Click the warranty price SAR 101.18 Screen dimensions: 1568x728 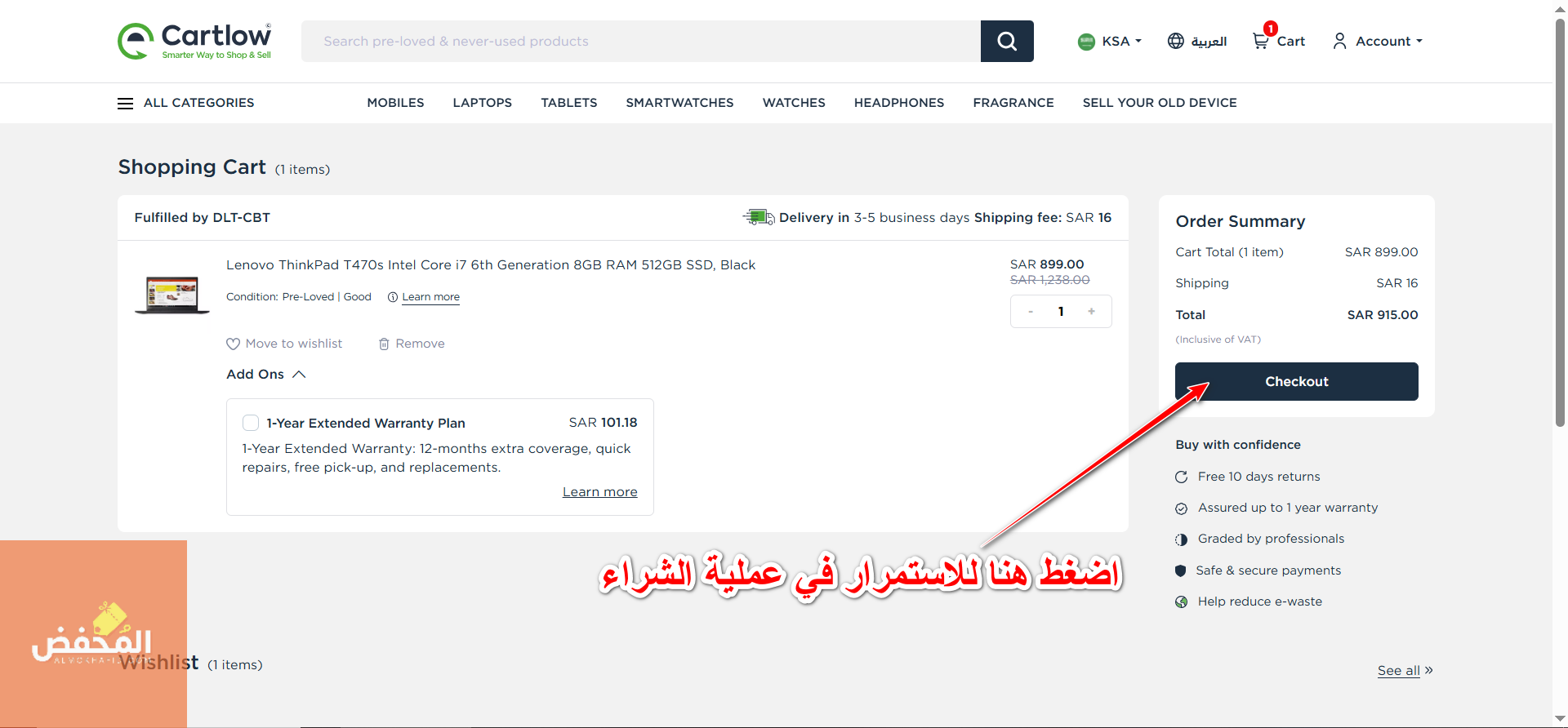pyautogui.click(x=604, y=423)
